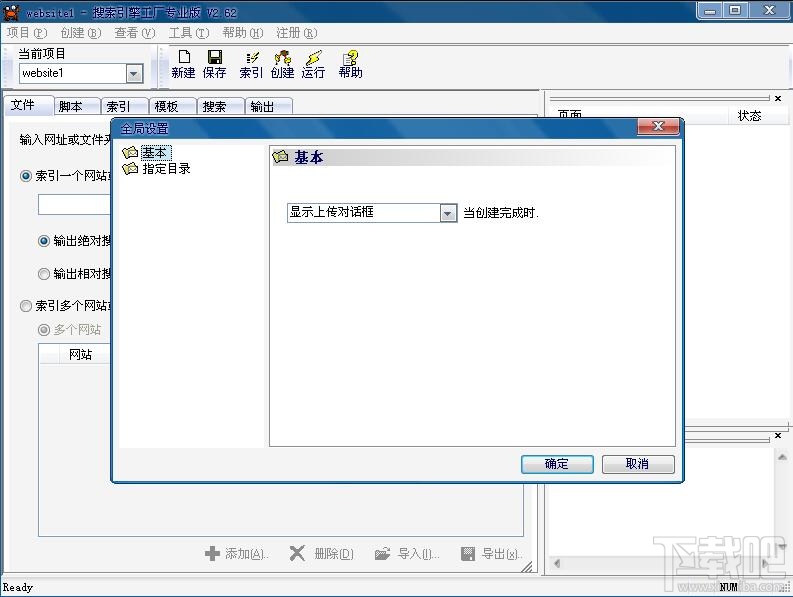793x597 pixels.
Task: Open the 查看(V) menu
Action: pyautogui.click(x=135, y=33)
